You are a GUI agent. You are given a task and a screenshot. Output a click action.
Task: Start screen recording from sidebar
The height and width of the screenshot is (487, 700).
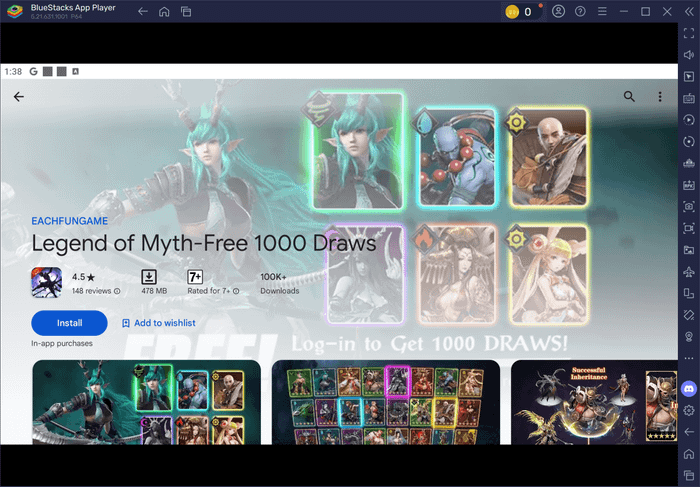coord(689,228)
